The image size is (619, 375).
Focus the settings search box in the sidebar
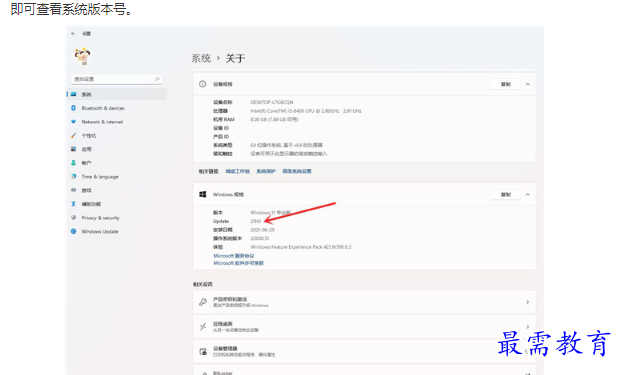click(116, 79)
